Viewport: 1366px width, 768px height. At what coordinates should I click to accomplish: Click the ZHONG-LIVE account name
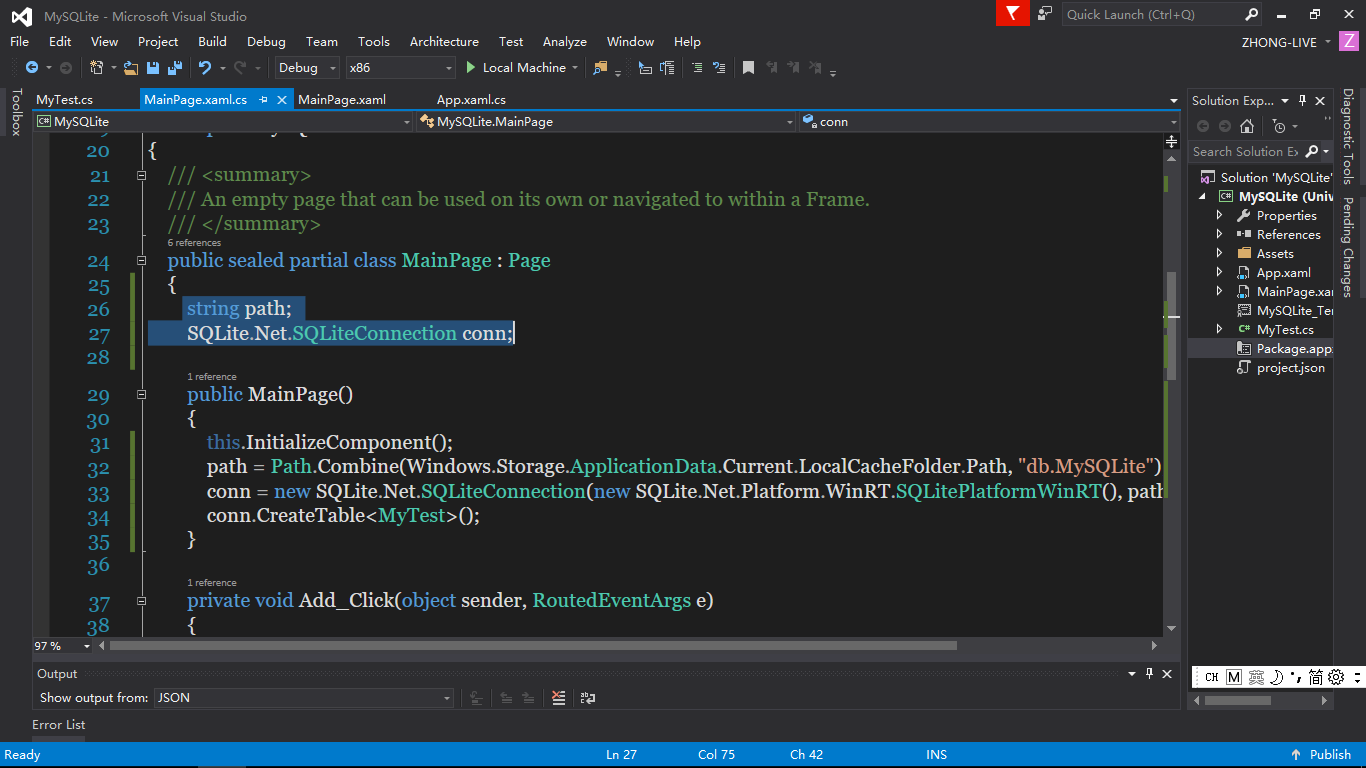[x=1279, y=42]
